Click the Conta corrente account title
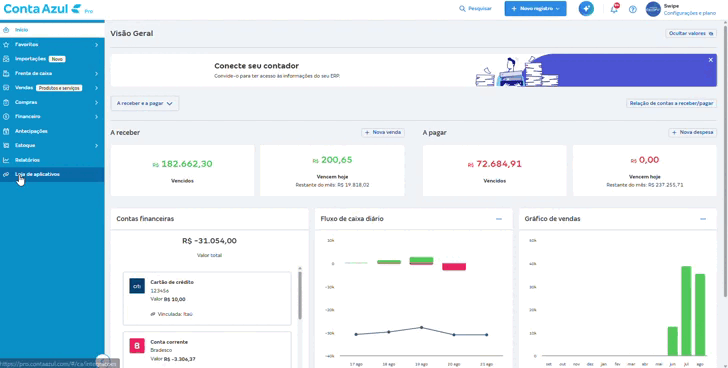 169,342
